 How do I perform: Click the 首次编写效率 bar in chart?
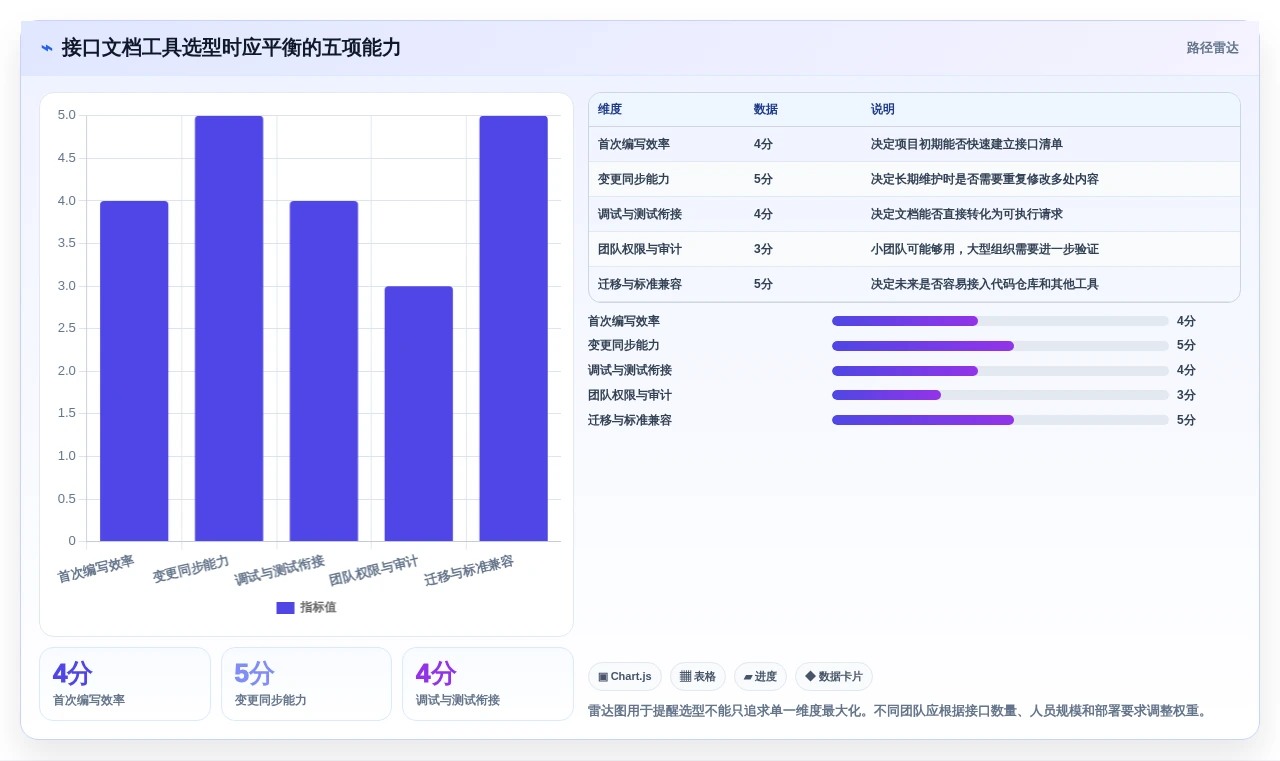(x=134, y=371)
